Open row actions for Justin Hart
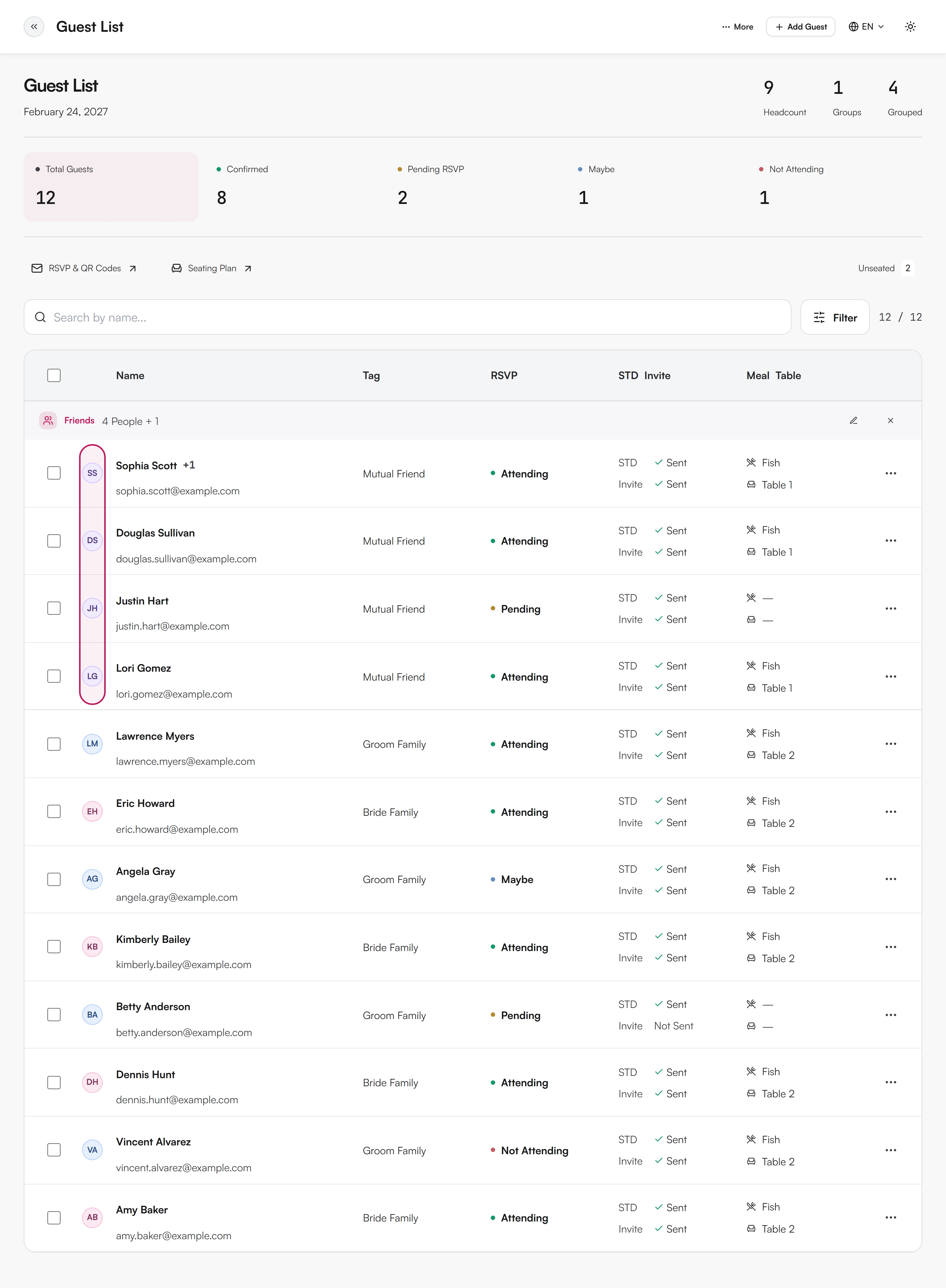The image size is (946, 1288). pos(891,608)
